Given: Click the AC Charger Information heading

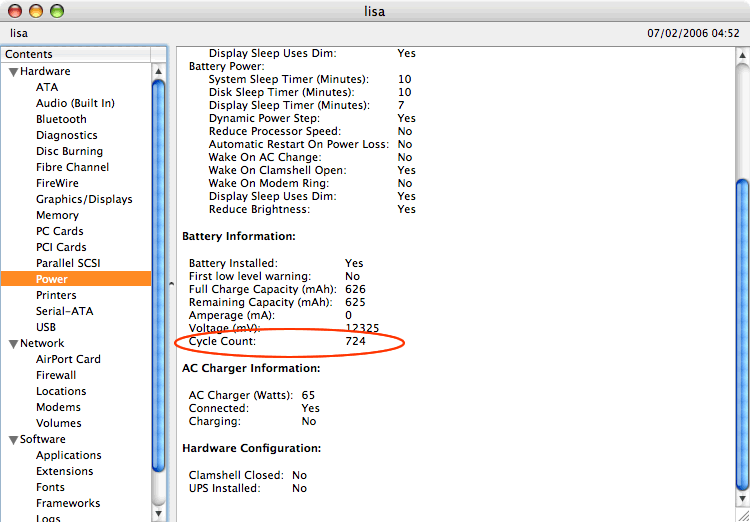Looking at the screenshot, I should click(x=251, y=368).
